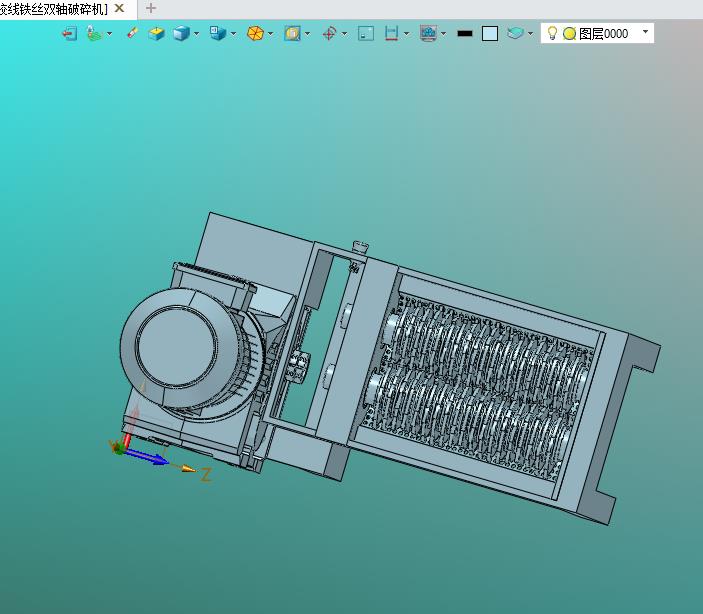Click the blue view orientation box icon
The height and width of the screenshot is (614, 703).
(x=217, y=33)
